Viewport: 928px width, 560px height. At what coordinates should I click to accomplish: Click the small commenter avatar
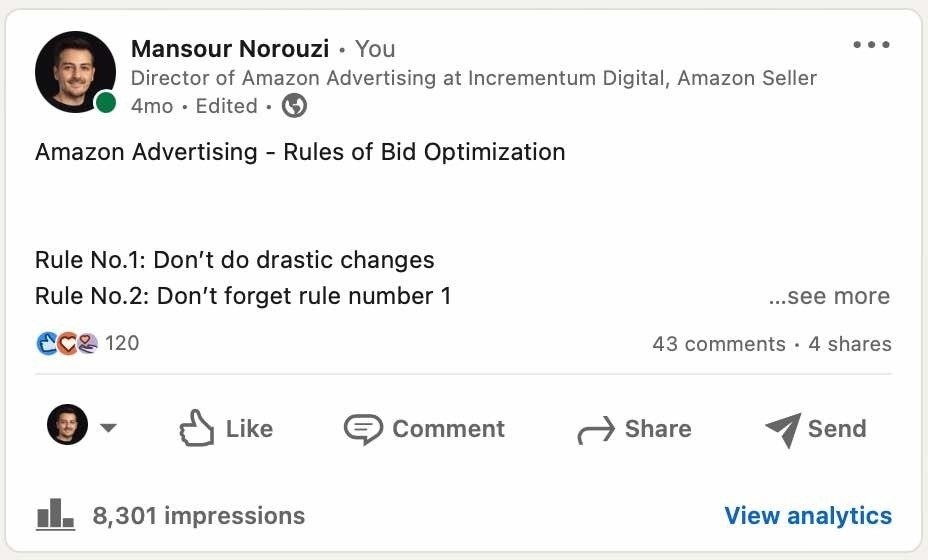tap(67, 425)
